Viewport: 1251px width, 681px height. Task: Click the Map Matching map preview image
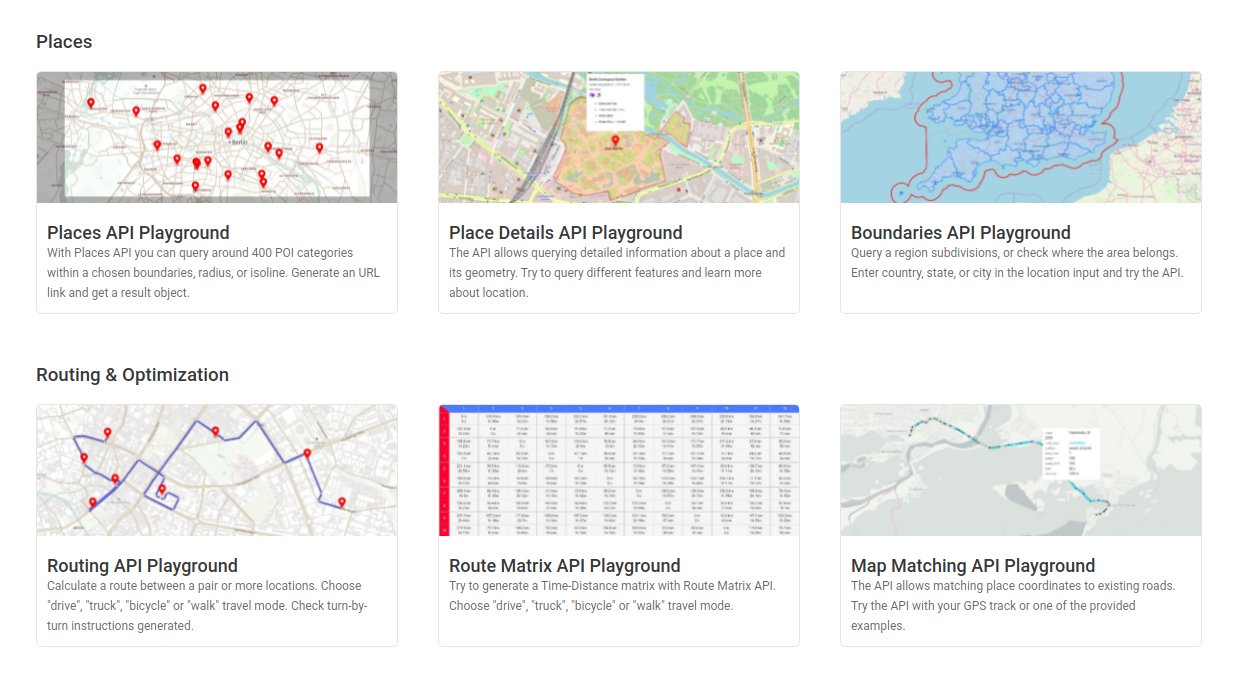point(1020,470)
